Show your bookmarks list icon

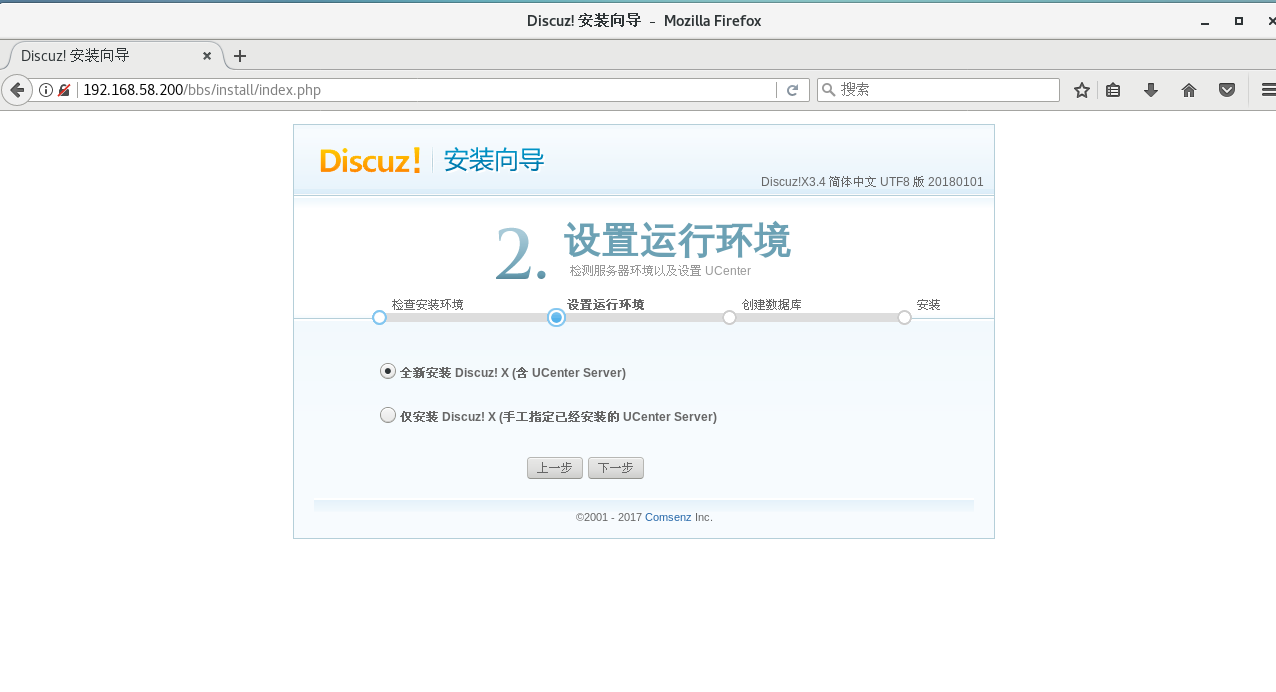coord(1113,90)
